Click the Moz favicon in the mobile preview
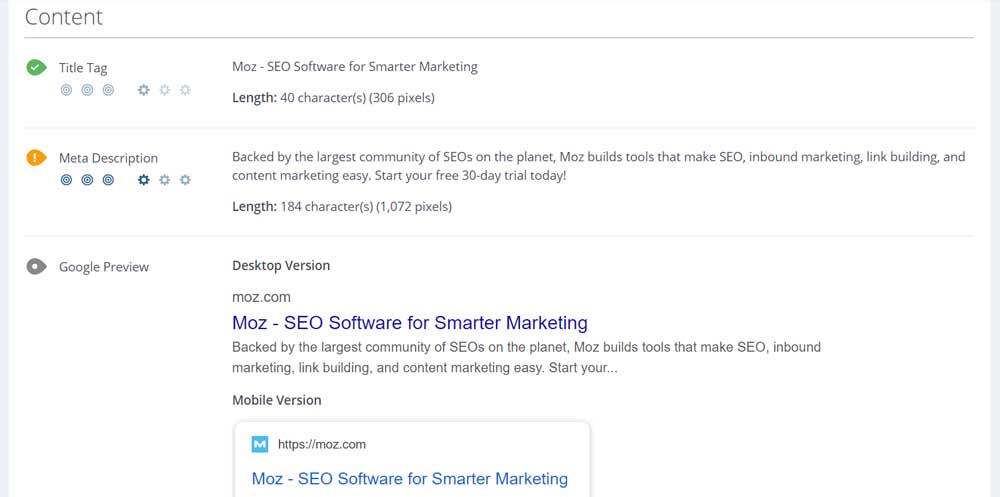The image size is (1000, 497). click(260, 444)
